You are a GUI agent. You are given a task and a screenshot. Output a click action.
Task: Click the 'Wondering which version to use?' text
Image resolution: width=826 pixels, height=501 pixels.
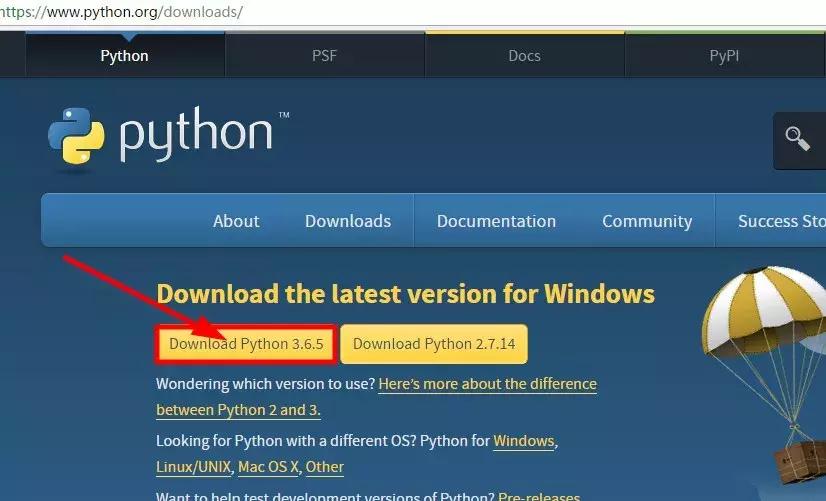[266, 384]
